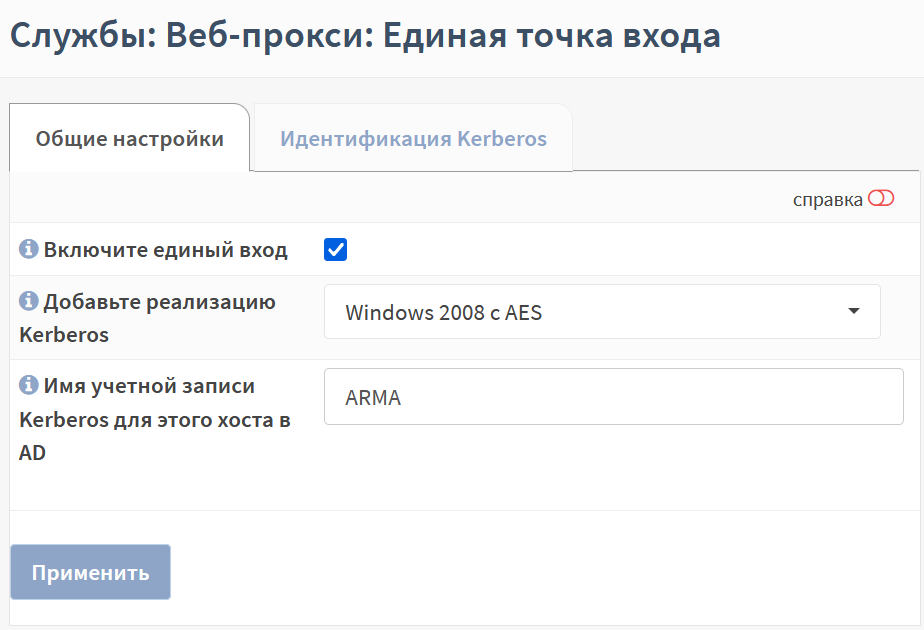Click the caret arrow of Kerberos implementation dropdown

[853, 311]
